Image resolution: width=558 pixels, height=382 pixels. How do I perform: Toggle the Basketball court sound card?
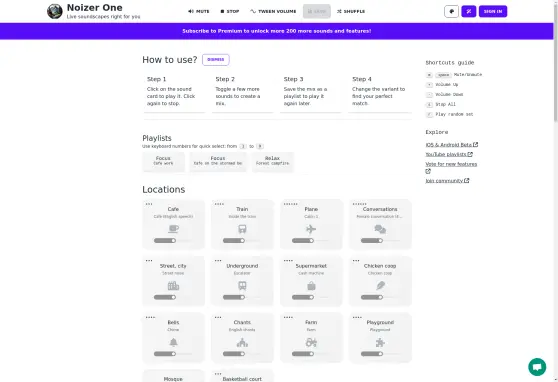pyautogui.click(x=242, y=376)
